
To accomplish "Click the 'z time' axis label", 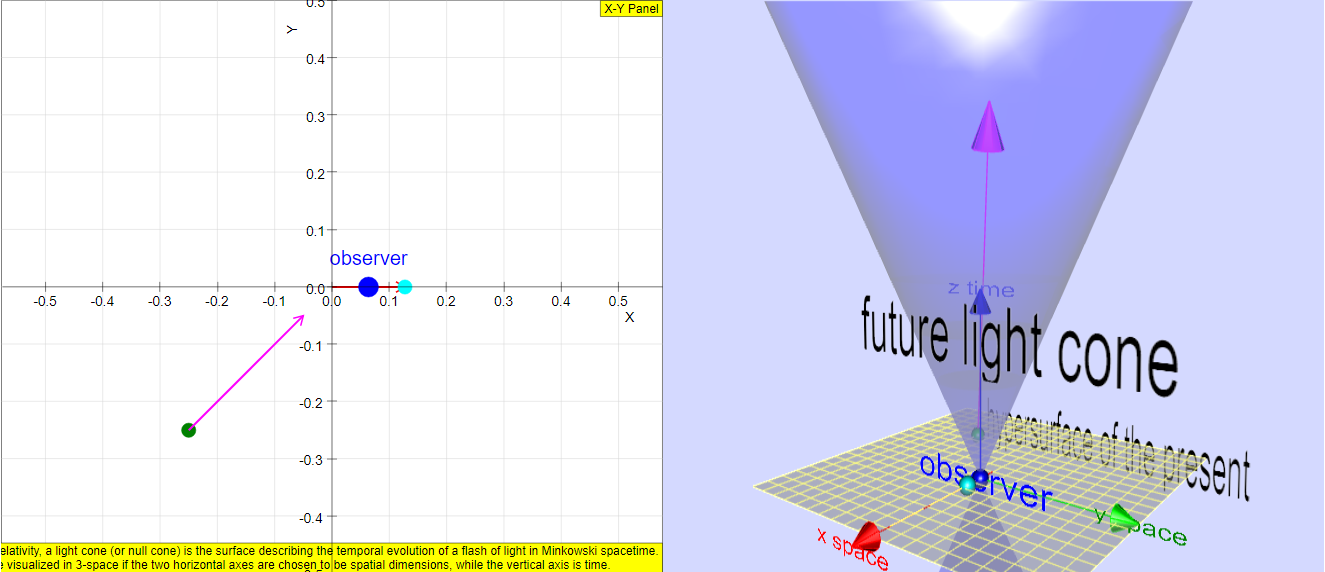I will [981, 289].
